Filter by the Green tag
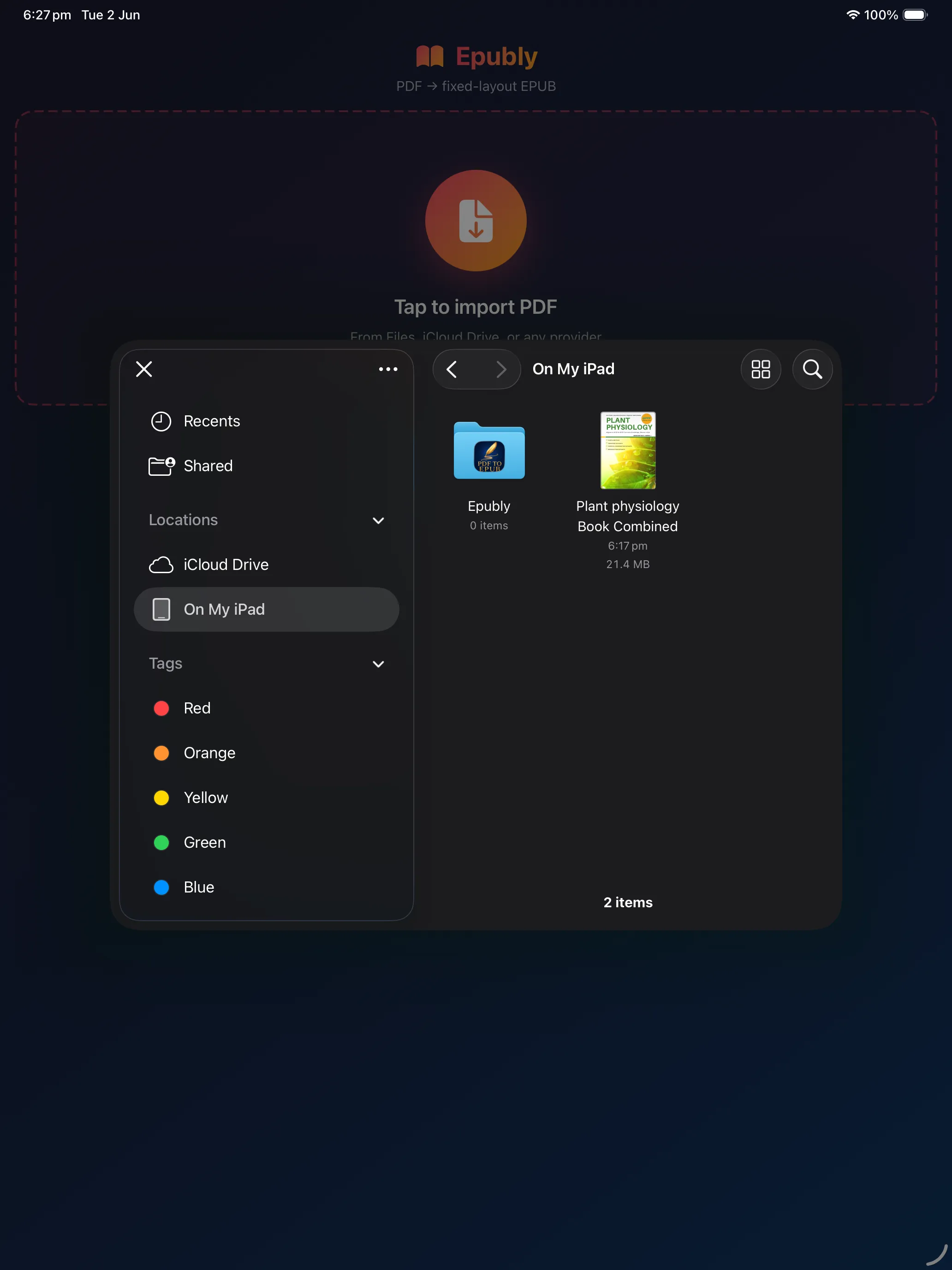The image size is (952, 1270). [266, 842]
